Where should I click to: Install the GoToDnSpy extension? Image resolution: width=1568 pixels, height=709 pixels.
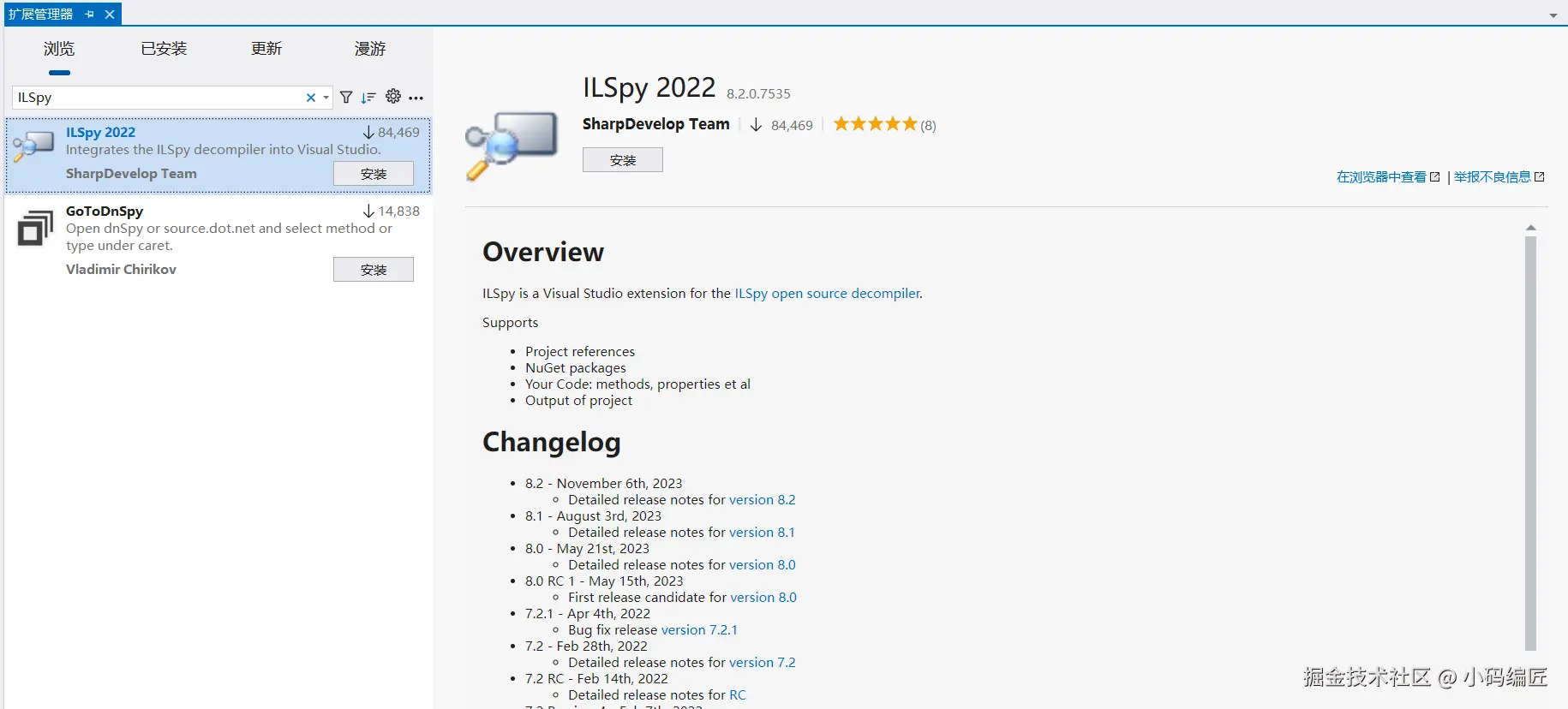click(374, 270)
